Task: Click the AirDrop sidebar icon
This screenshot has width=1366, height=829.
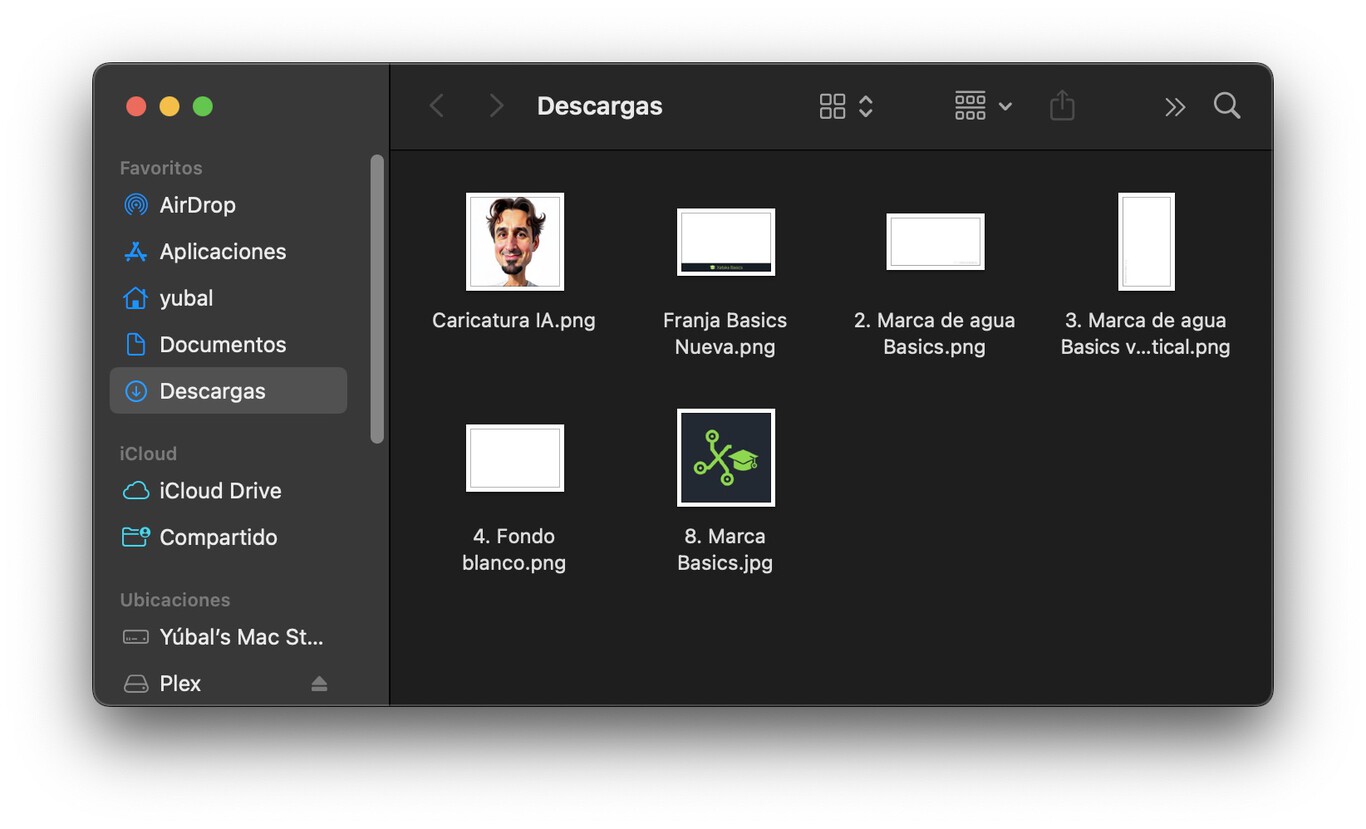Action: pyautogui.click(x=135, y=205)
